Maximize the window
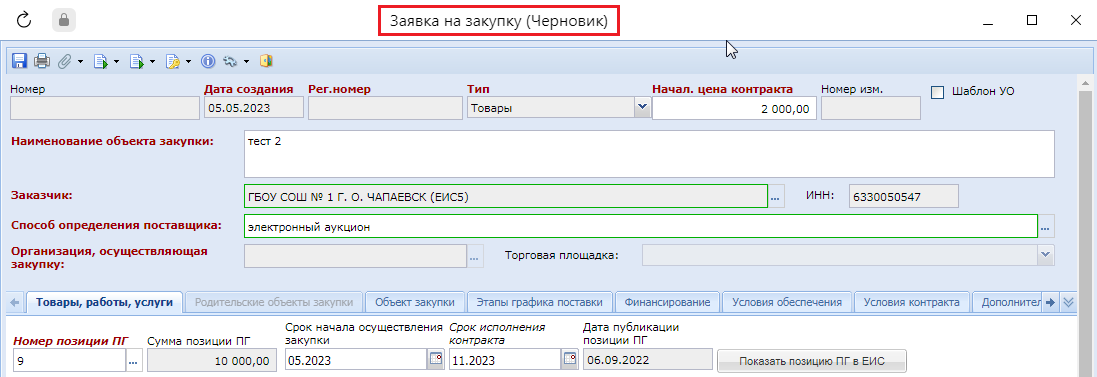 coord(1031,20)
